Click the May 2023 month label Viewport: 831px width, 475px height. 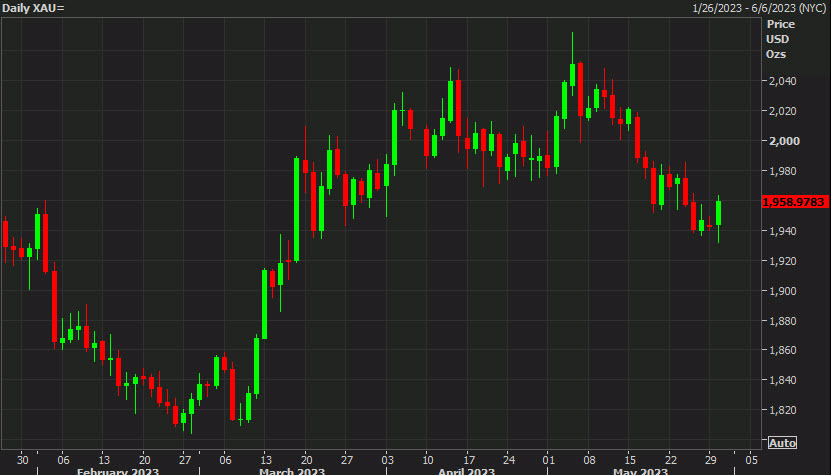click(x=640, y=470)
